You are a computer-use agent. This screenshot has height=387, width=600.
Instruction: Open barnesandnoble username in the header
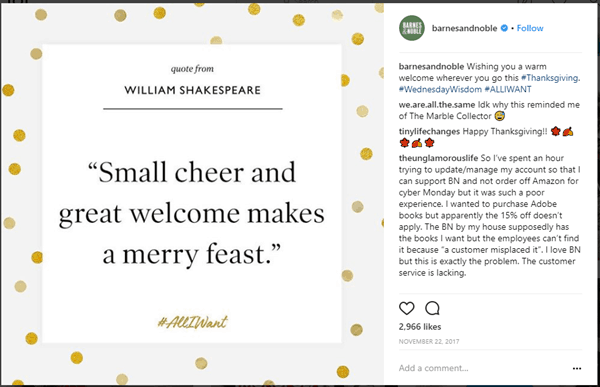click(464, 28)
